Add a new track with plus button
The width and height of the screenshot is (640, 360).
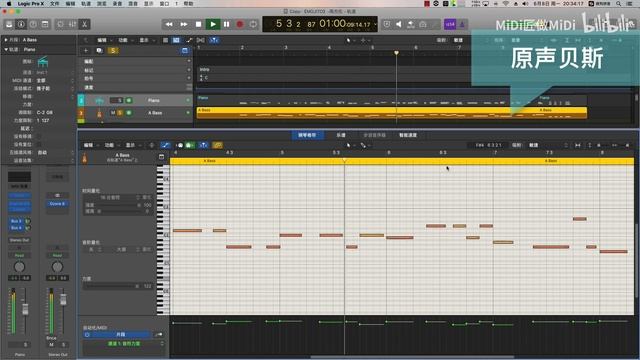click(x=86, y=51)
